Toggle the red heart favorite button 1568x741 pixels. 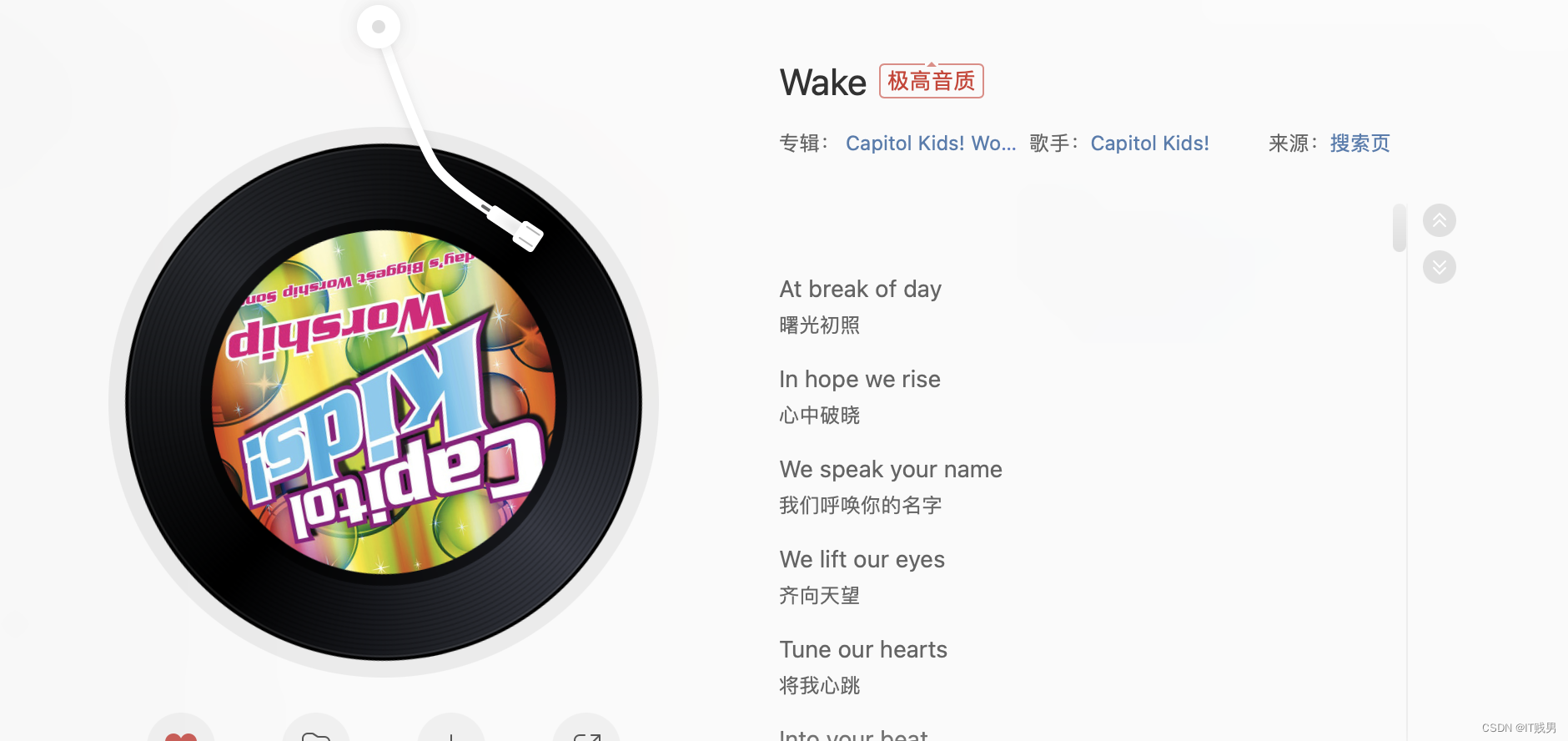[x=181, y=730]
